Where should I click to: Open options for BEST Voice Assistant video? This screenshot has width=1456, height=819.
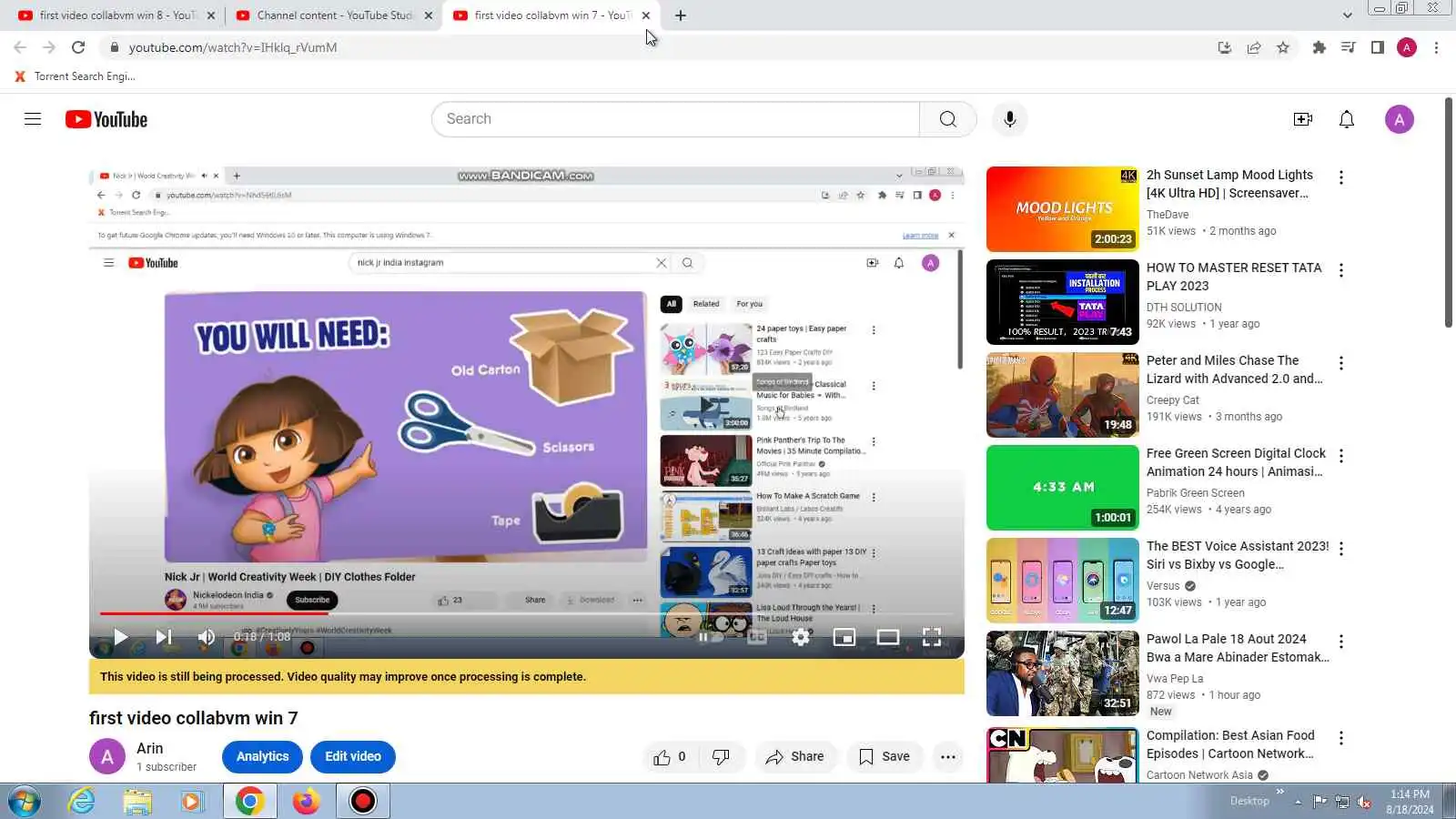pos(1341,549)
